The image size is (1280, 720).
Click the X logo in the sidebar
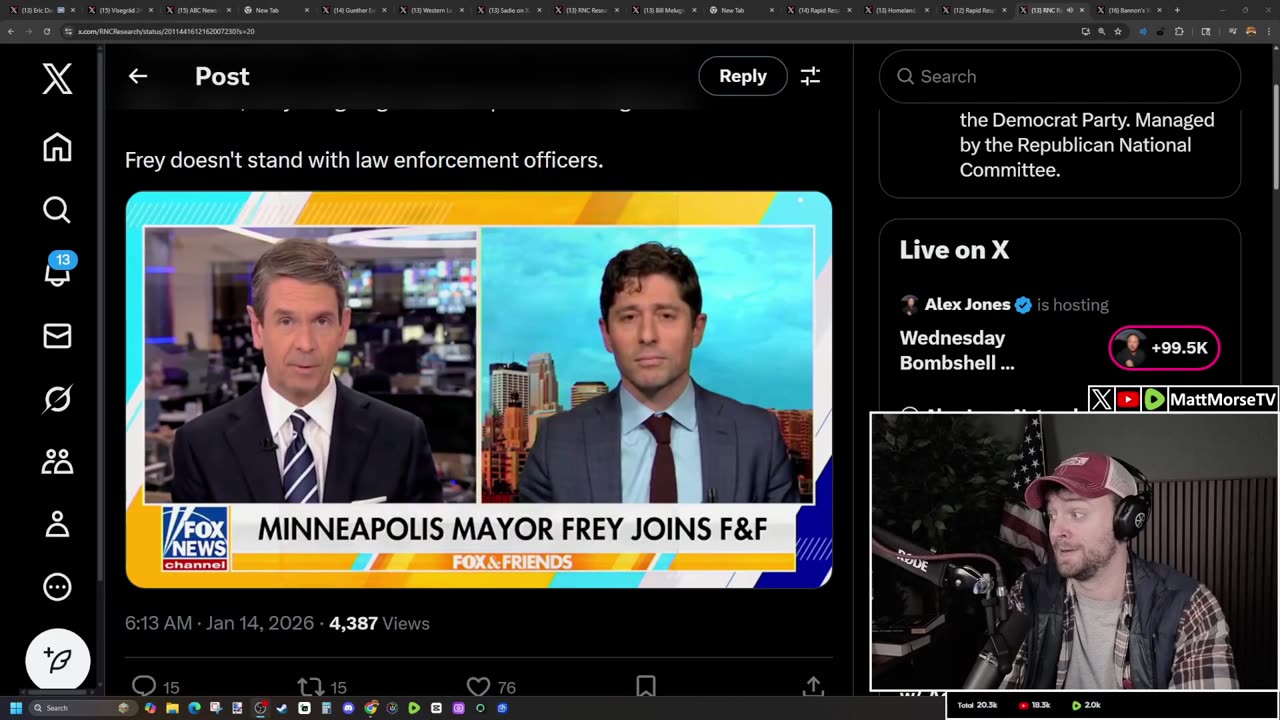[57, 78]
